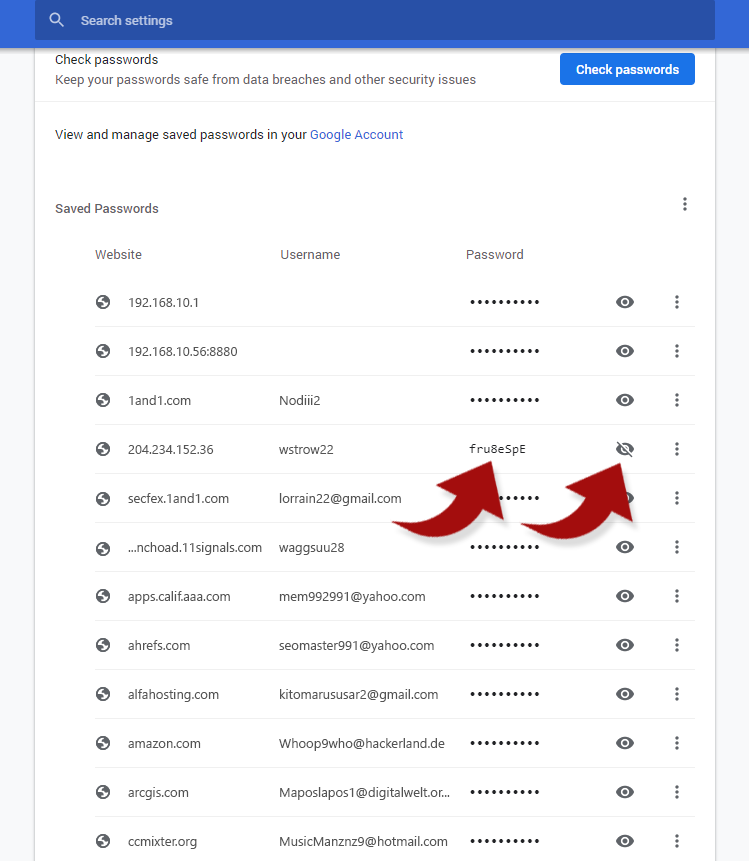The width and height of the screenshot is (749, 861).
Task: Click globe icon beside amazon.com
Action: click(x=103, y=743)
